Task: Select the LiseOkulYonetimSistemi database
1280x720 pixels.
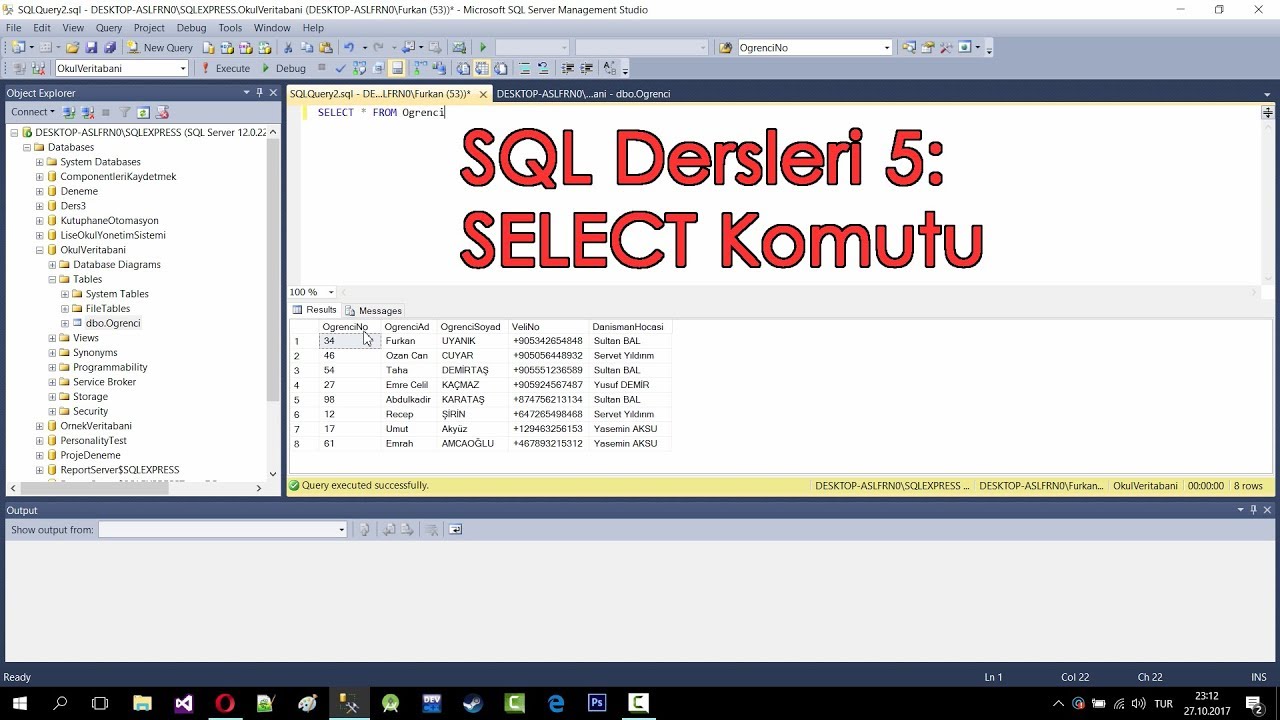Action: [113, 235]
